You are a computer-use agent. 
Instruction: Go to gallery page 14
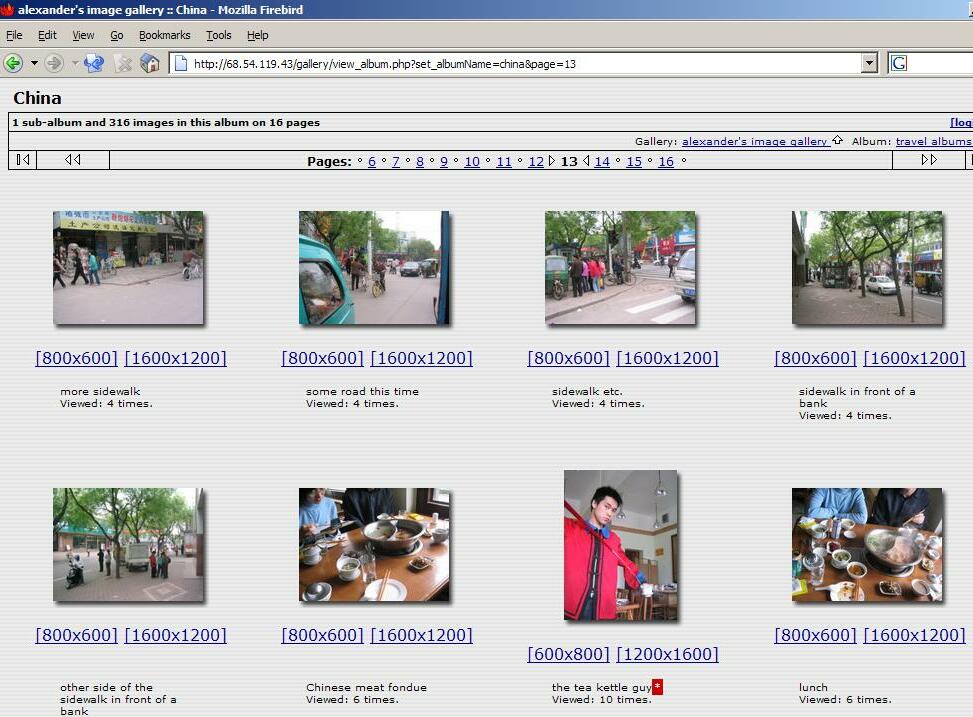(601, 161)
